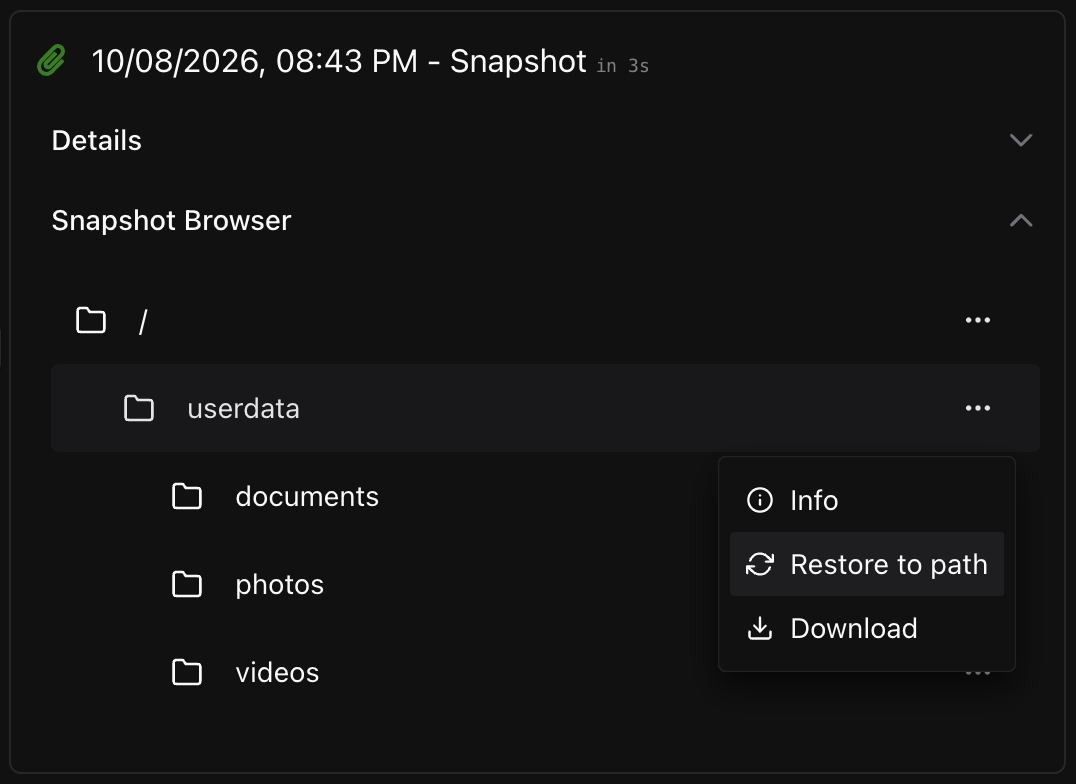Click the root "/" folder icon
The width and height of the screenshot is (1076, 784).
pyautogui.click(x=91, y=320)
